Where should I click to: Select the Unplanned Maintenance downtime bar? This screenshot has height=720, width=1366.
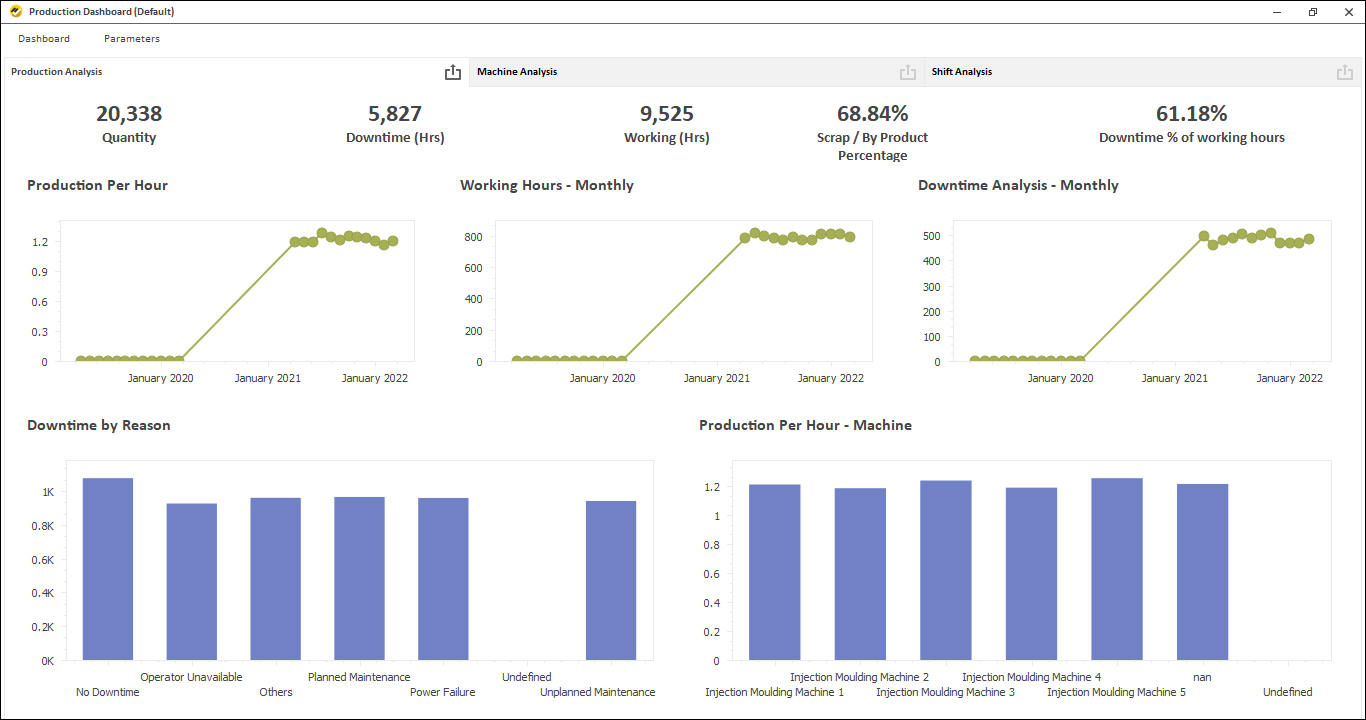[611, 581]
